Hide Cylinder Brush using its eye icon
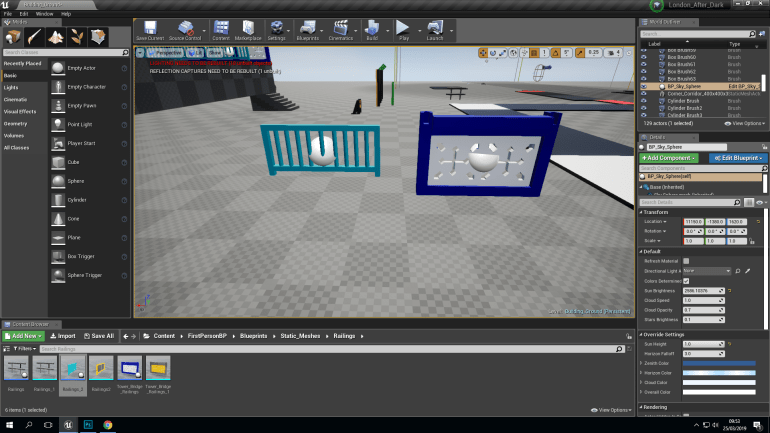Image resolution: width=770 pixels, height=433 pixels. pyautogui.click(x=643, y=101)
